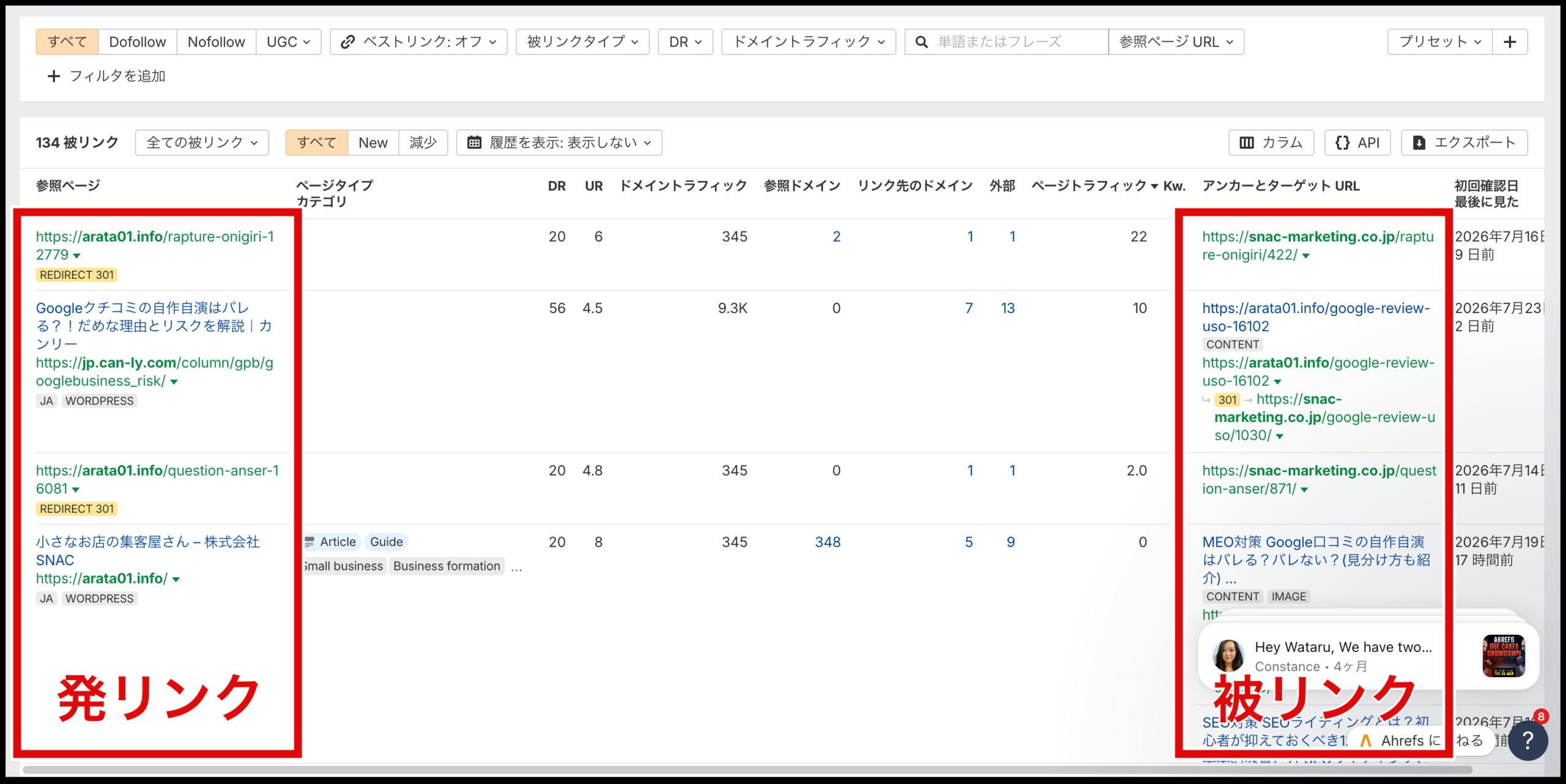Sort by DR column header
1566x784 pixels.
[x=557, y=186]
